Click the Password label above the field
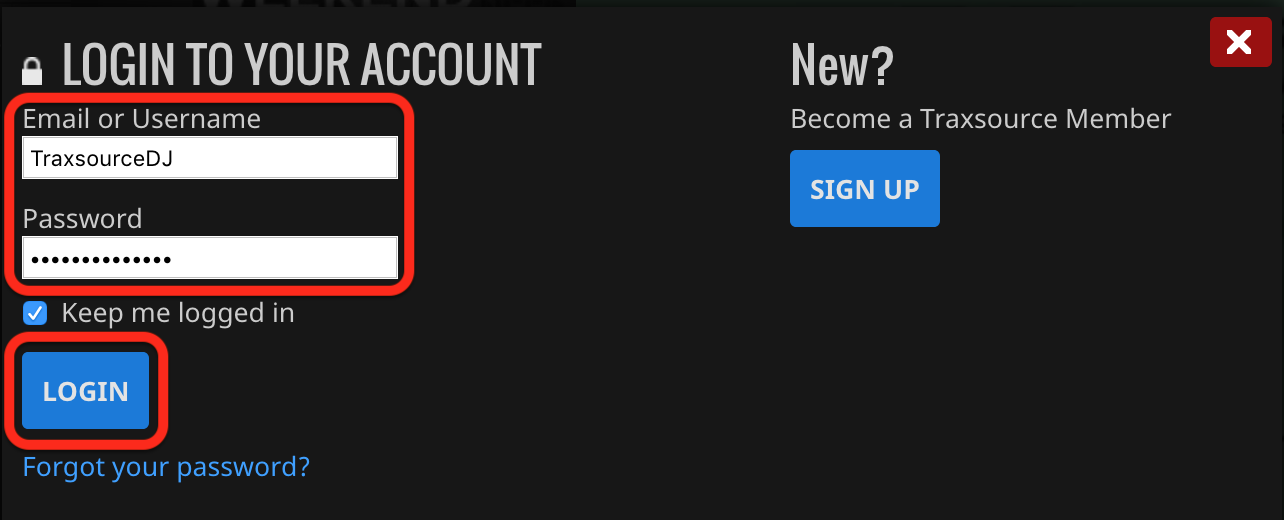The width and height of the screenshot is (1284, 520). pyautogui.click(x=83, y=219)
